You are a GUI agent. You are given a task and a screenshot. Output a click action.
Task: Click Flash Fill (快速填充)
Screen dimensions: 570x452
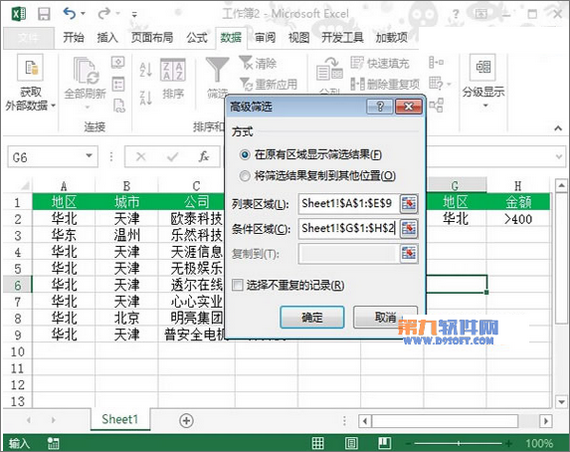coord(380,63)
